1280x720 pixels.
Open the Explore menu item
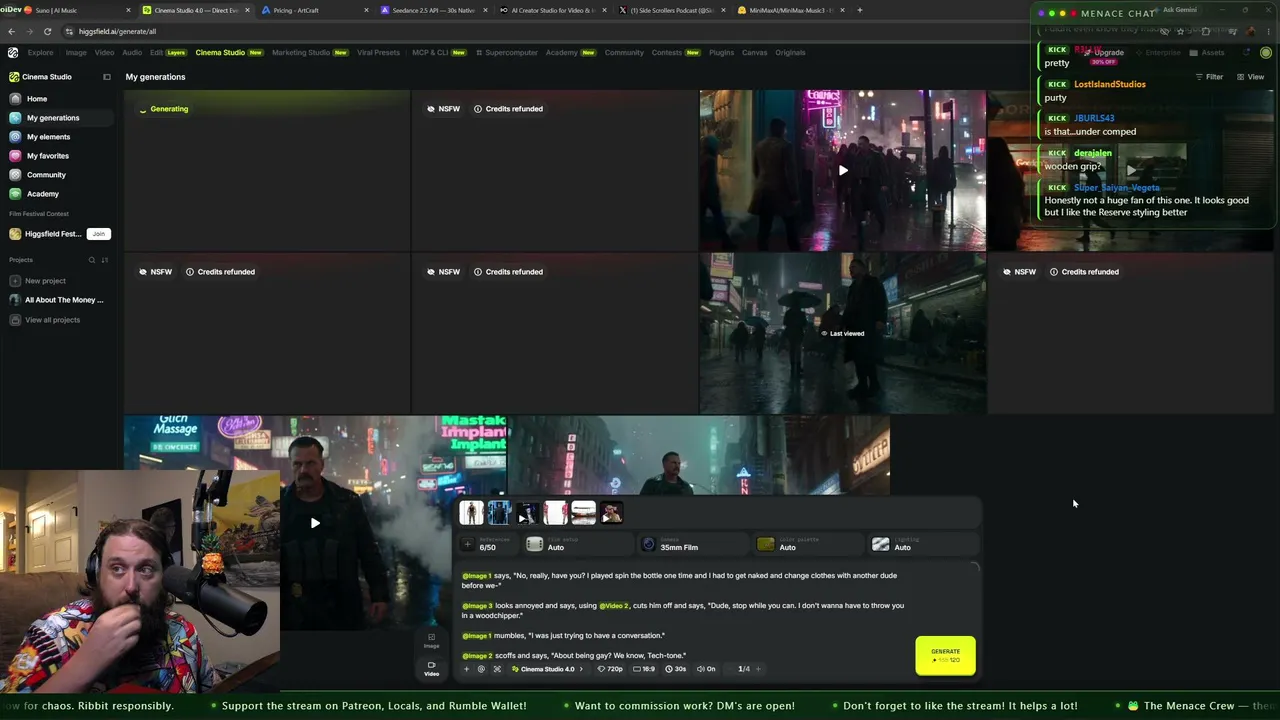pyautogui.click(x=40, y=52)
